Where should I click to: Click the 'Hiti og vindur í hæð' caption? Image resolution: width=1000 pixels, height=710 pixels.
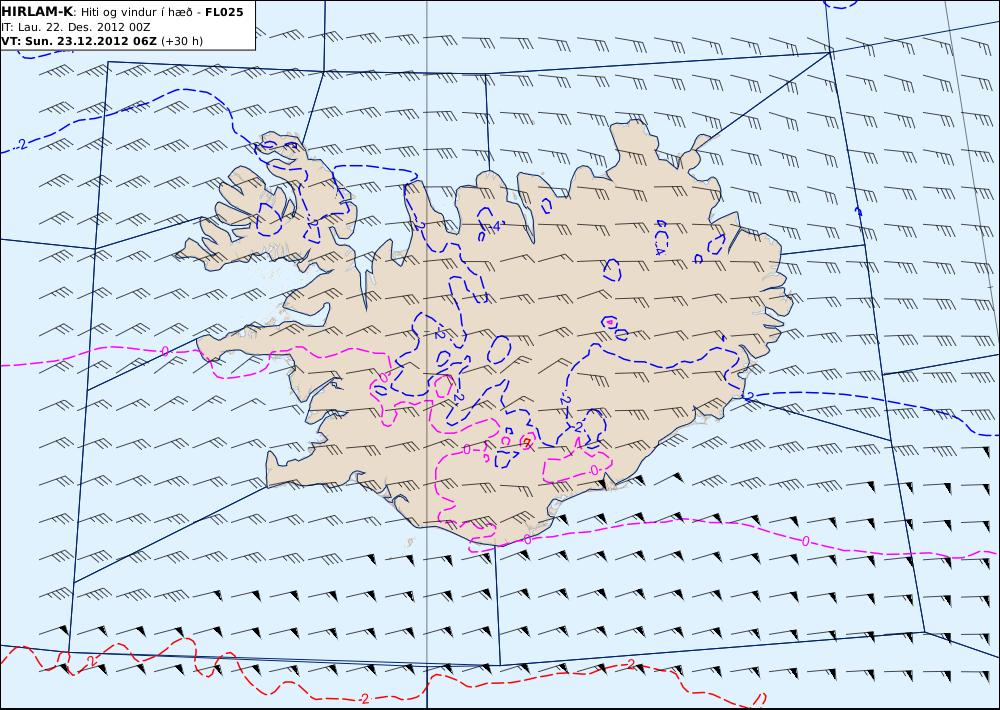point(136,12)
